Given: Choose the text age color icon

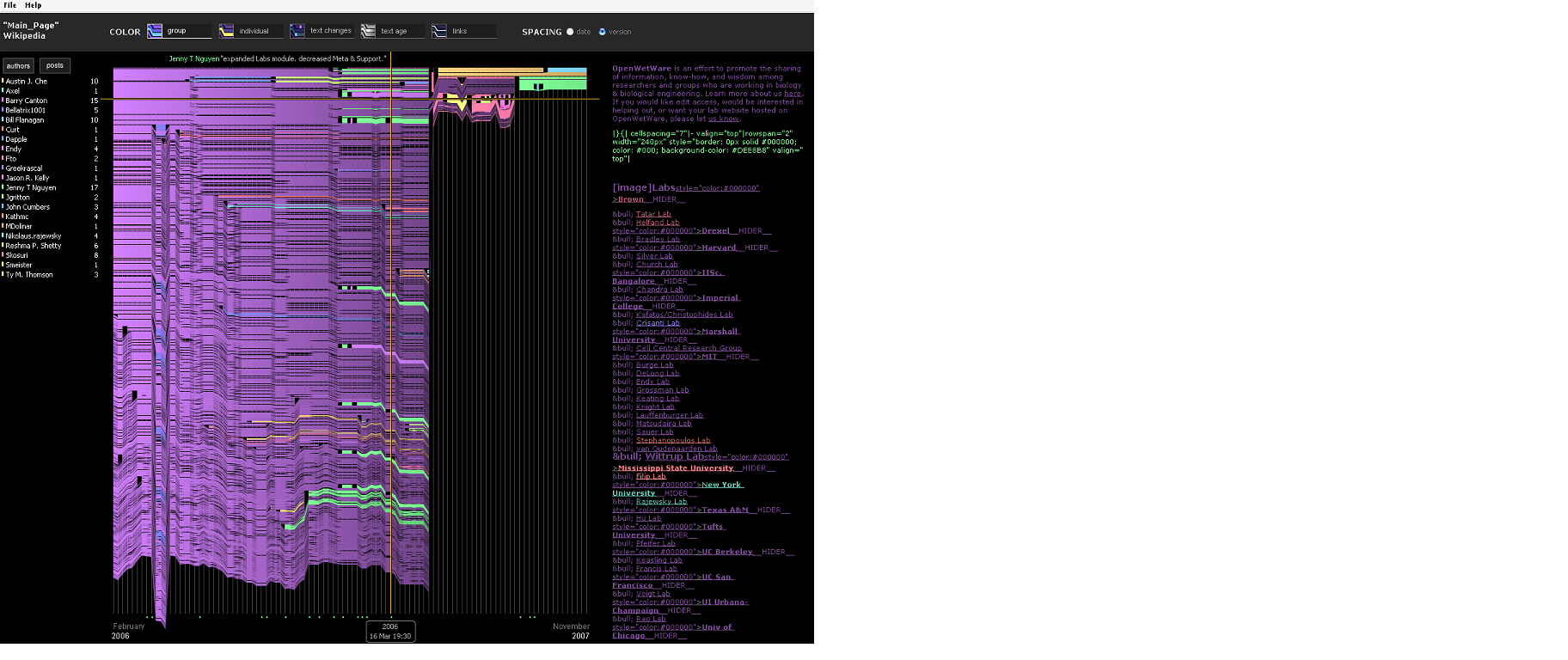Looking at the screenshot, I should point(368,31).
